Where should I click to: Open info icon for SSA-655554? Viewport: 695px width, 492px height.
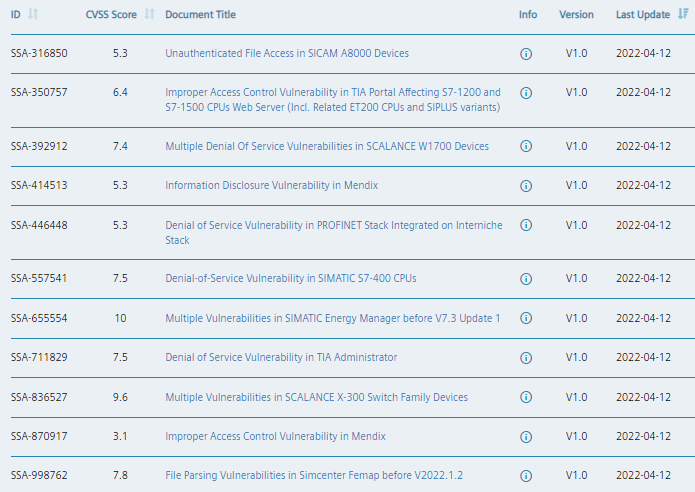coord(526,318)
